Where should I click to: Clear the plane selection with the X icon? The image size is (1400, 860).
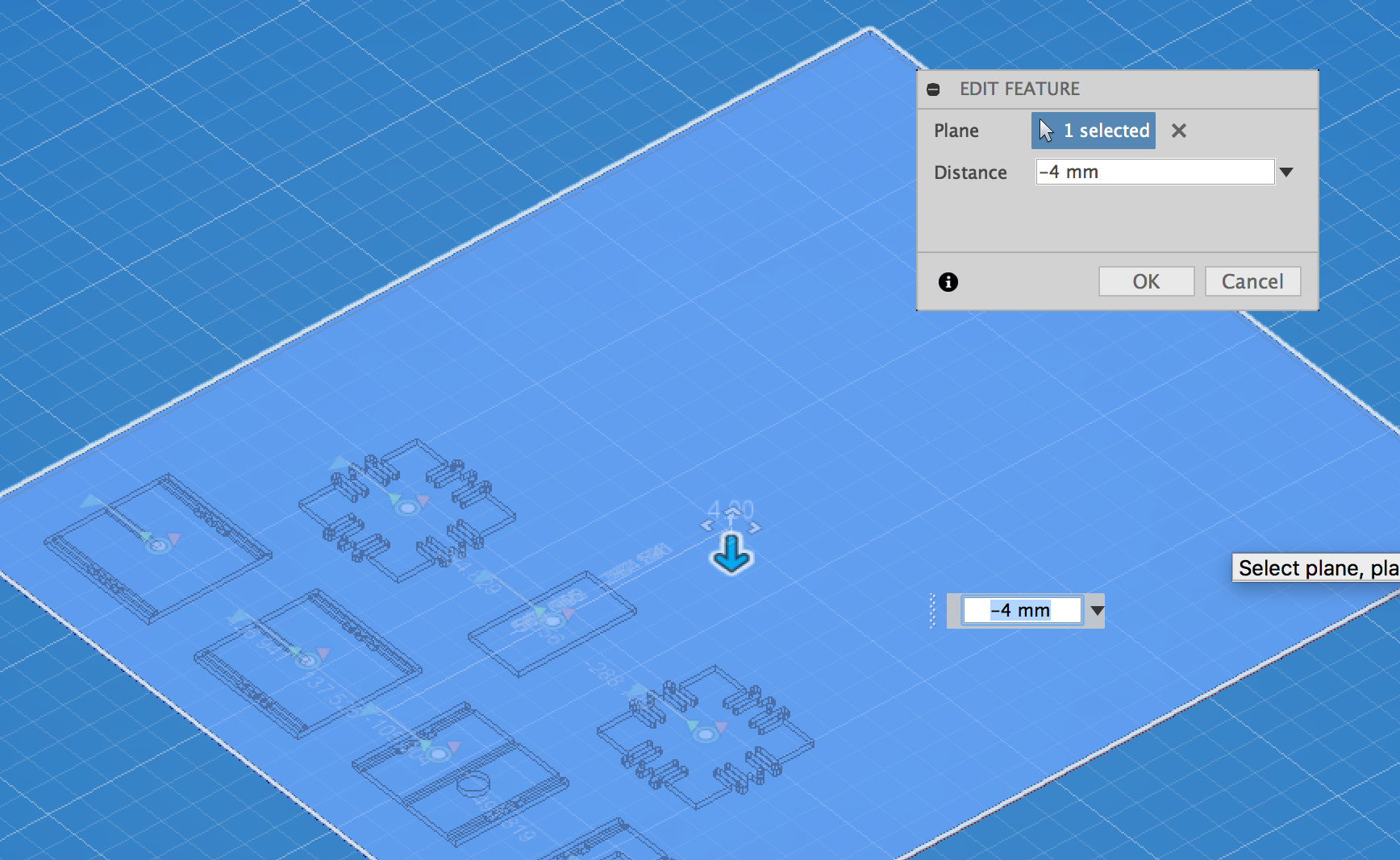[1179, 131]
